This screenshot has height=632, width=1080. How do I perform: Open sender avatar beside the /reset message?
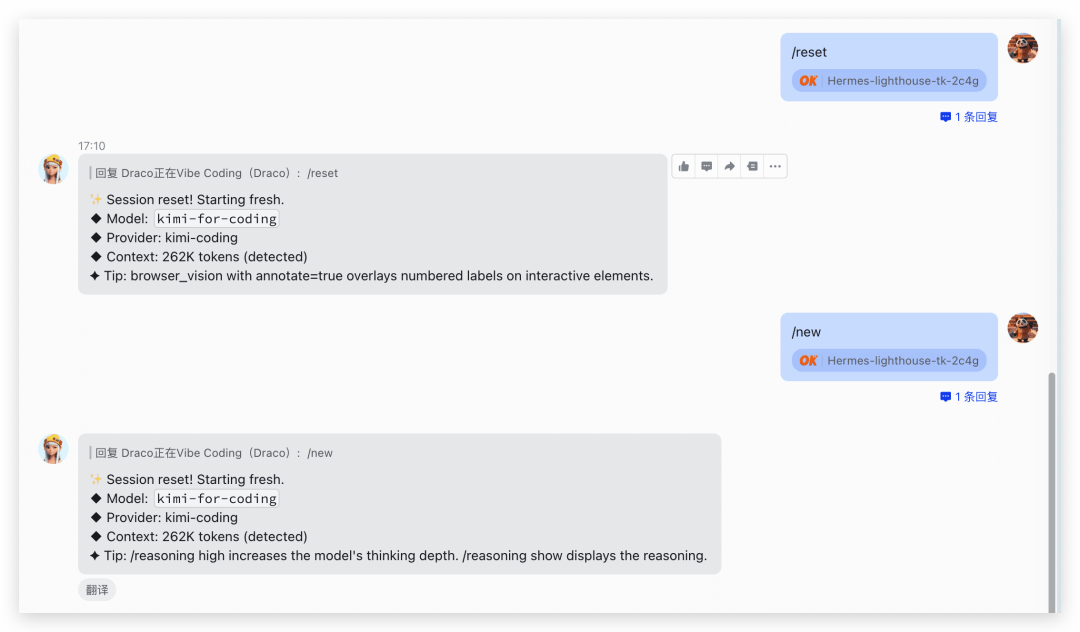pyautogui.click(x=1023, y=48)
